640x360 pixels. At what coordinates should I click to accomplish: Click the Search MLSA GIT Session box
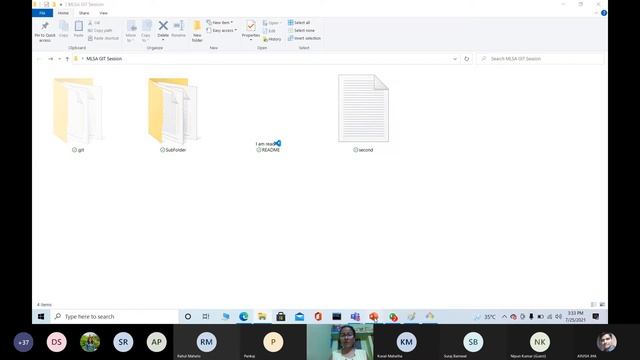[x=540, y=59]
